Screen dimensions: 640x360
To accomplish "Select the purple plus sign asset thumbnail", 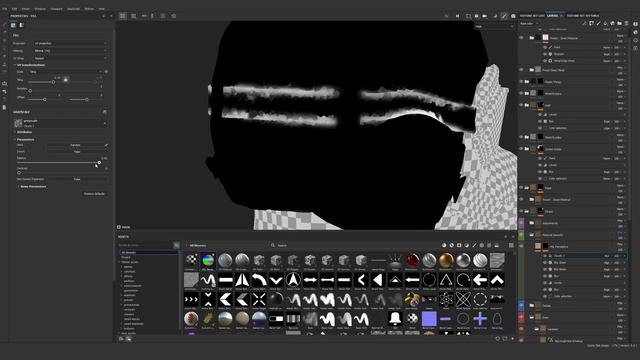I will 480,318.
